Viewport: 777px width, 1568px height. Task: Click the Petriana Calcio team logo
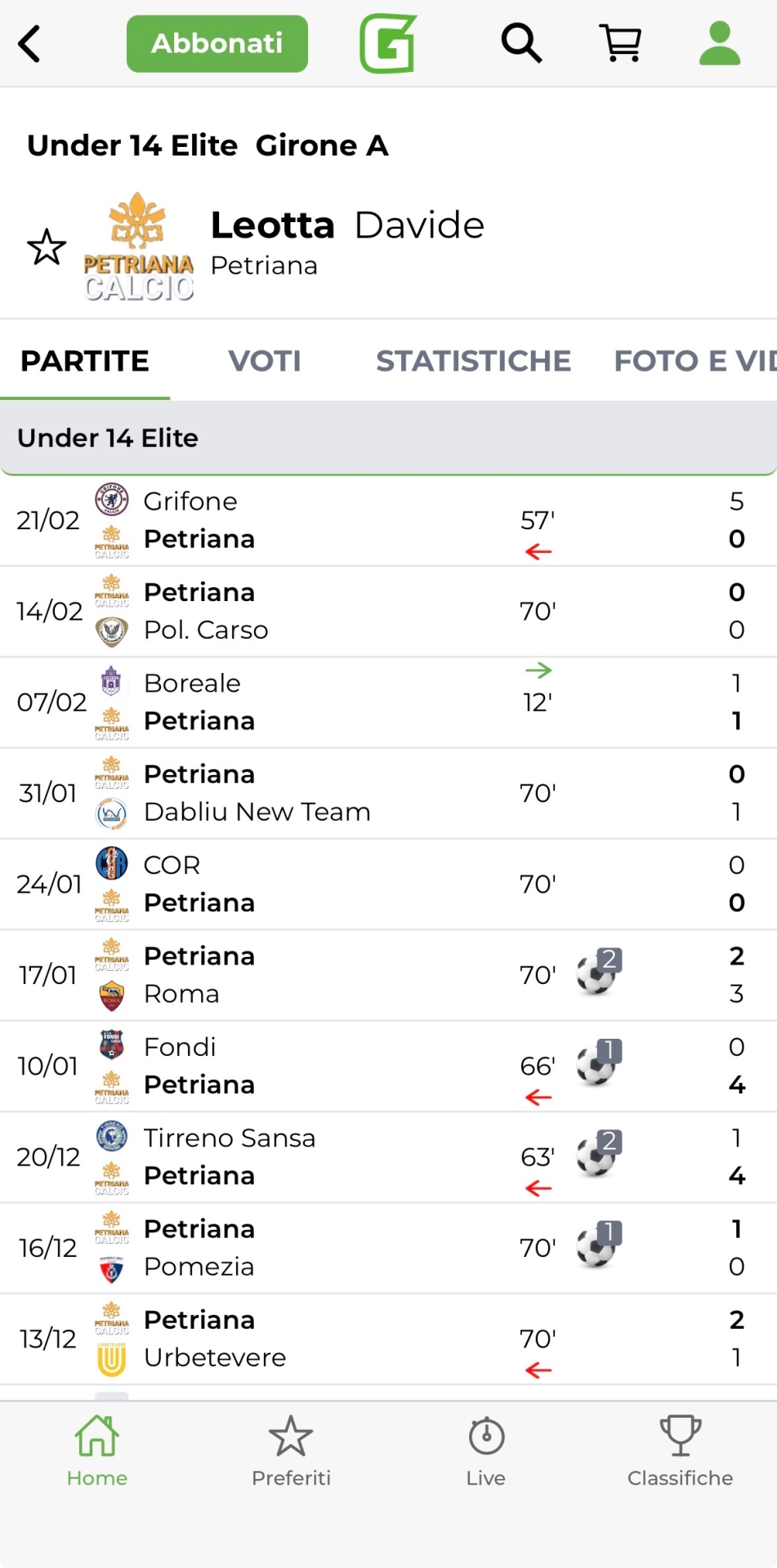pyautogui.click(x=139, y=247)
